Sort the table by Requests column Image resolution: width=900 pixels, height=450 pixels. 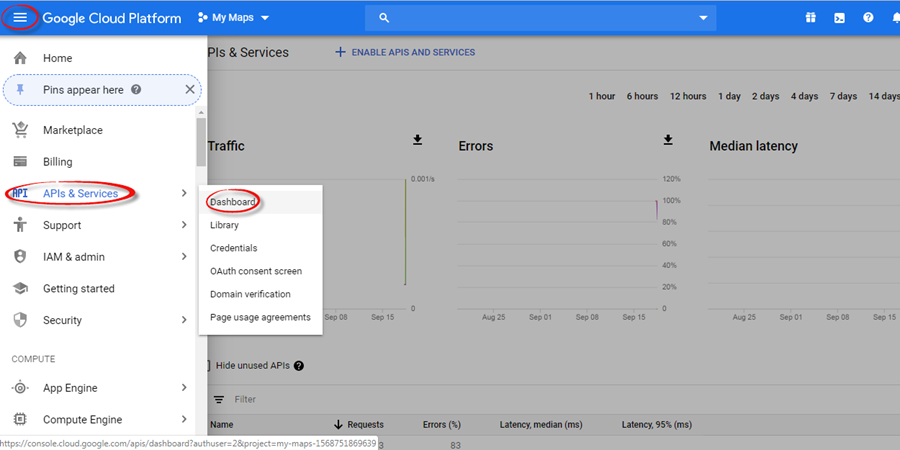pos(359,425)
